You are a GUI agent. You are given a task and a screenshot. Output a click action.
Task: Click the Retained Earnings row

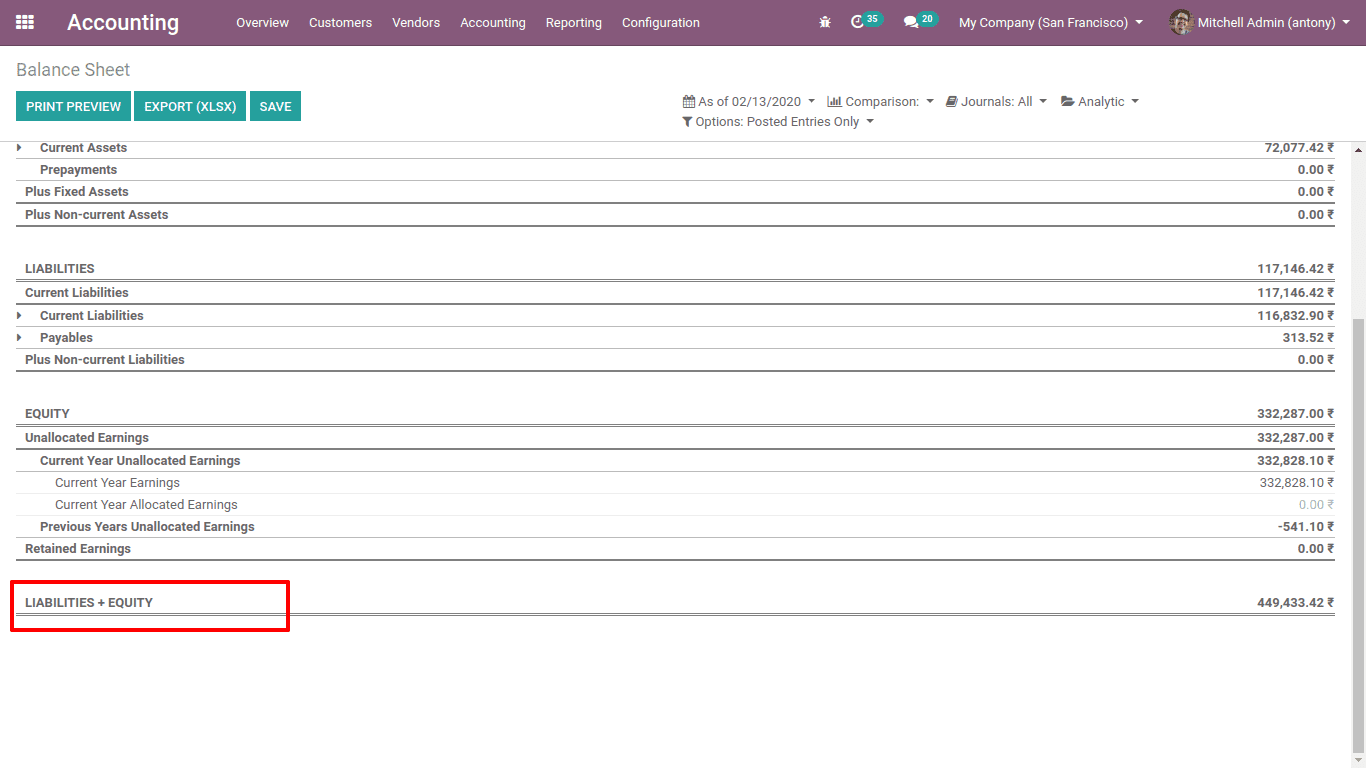[675, 549]
